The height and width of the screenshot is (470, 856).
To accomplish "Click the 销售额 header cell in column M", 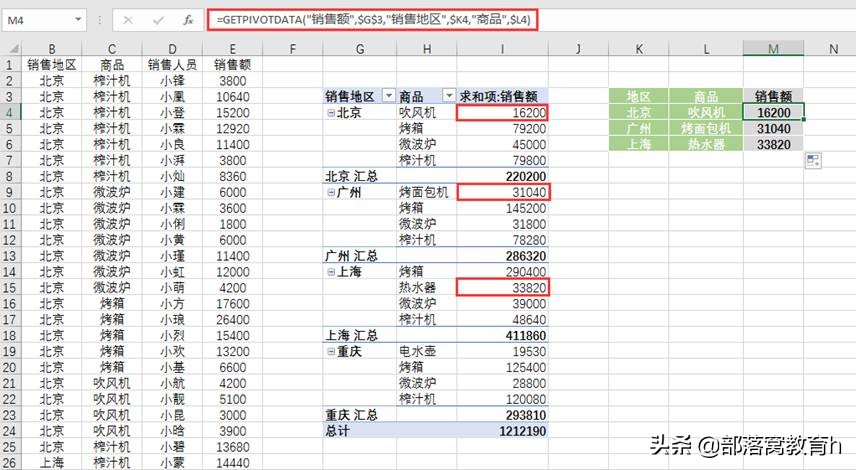I will (773, 97).
